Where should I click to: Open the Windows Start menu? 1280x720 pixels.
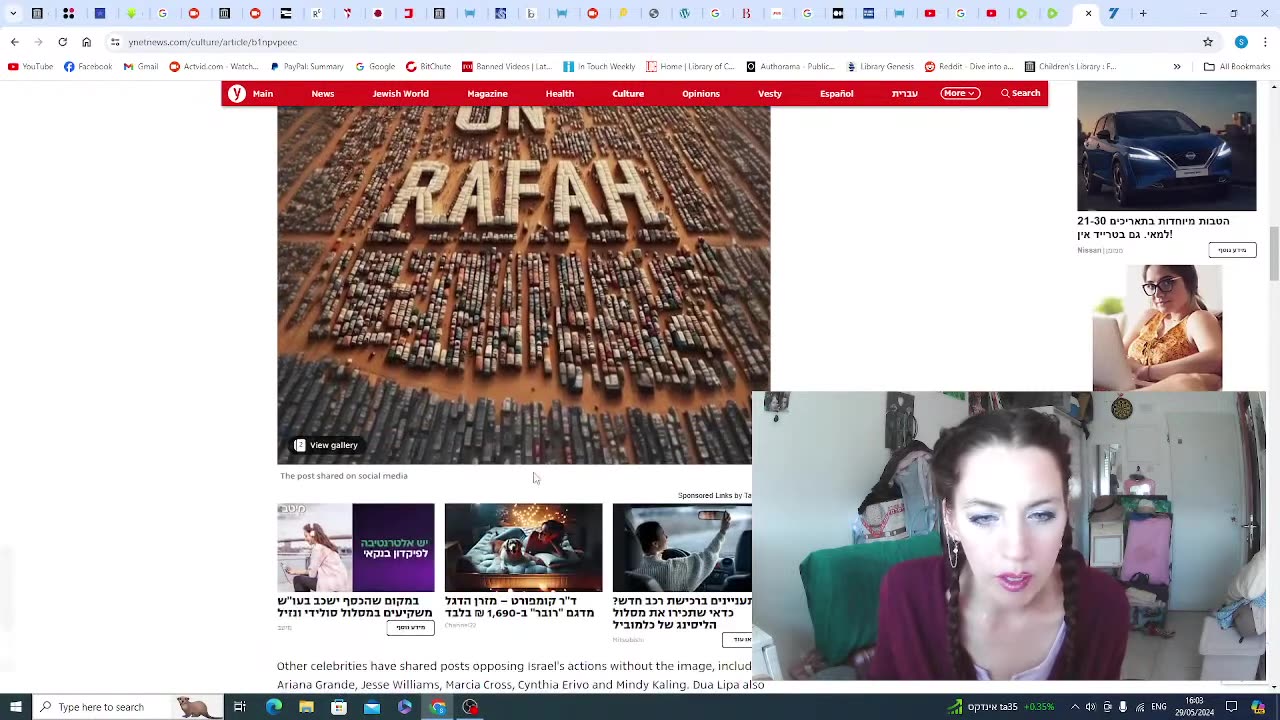(x=15, y=707)
